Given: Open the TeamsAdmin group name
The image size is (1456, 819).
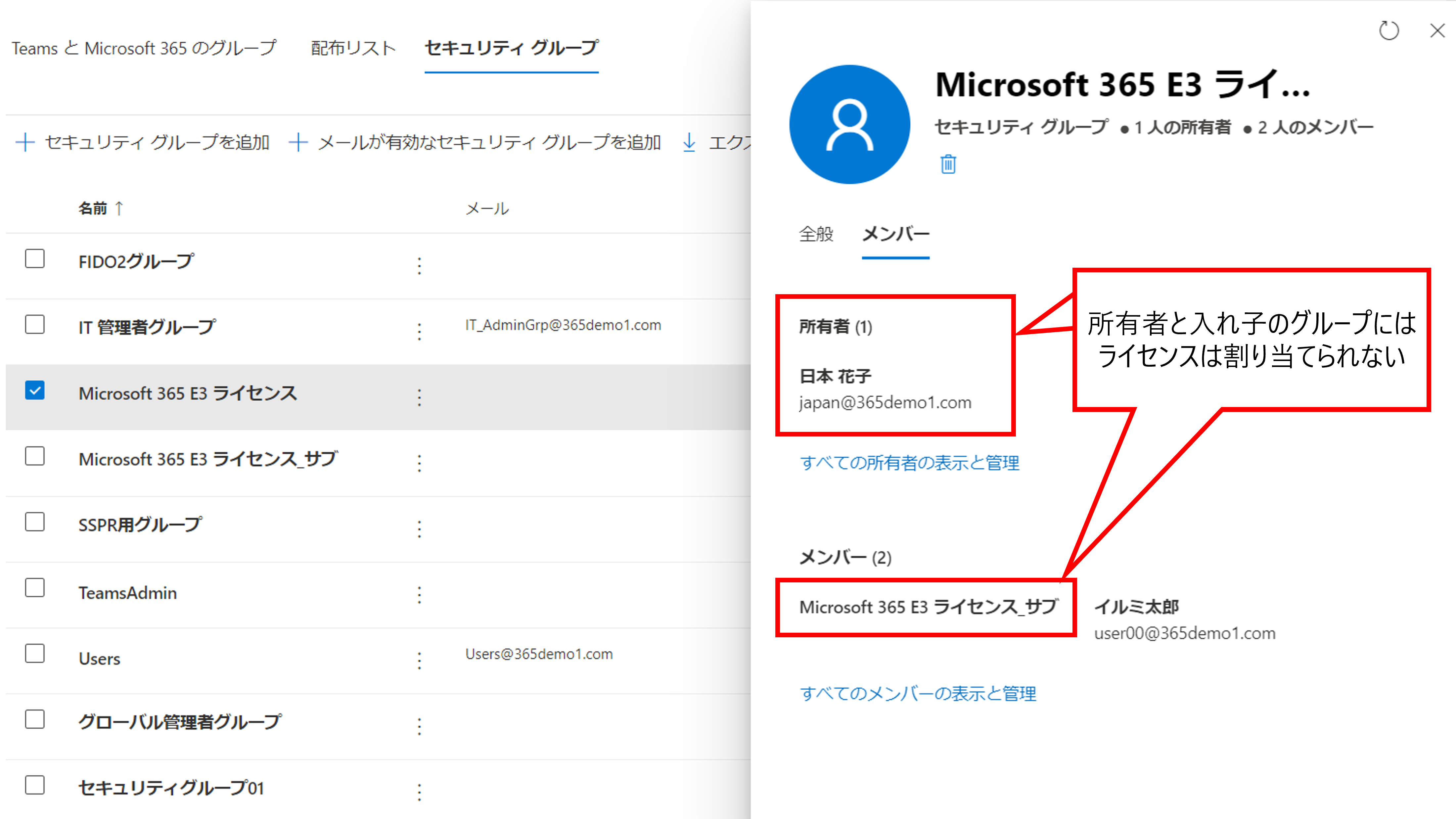Looking at the screenshot, I should 128,593.
